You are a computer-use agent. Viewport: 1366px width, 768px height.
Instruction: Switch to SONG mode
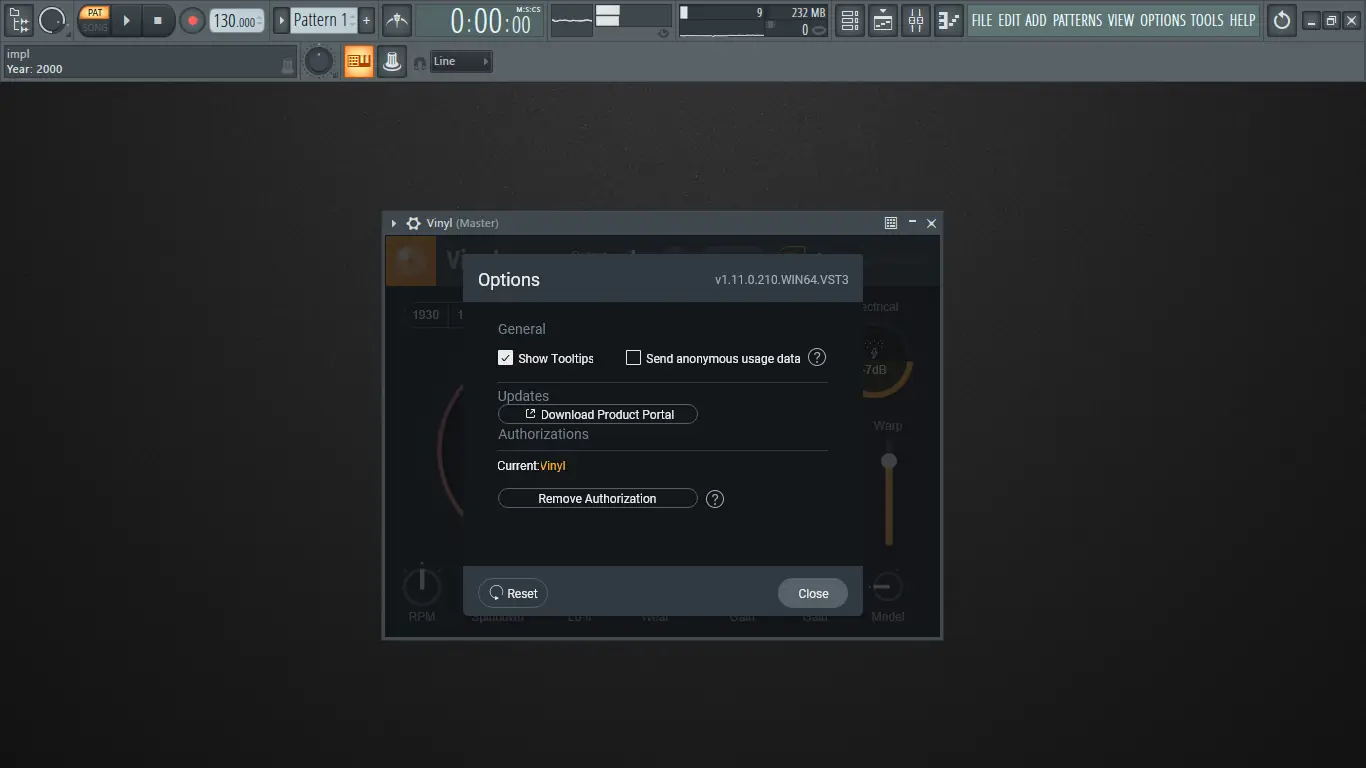(x=94, y=27)
